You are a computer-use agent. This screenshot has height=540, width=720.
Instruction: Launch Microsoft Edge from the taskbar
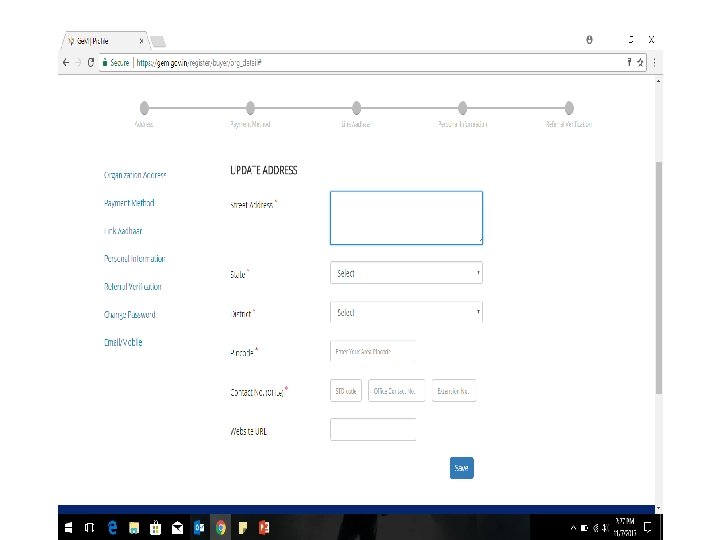coord(112,528)
